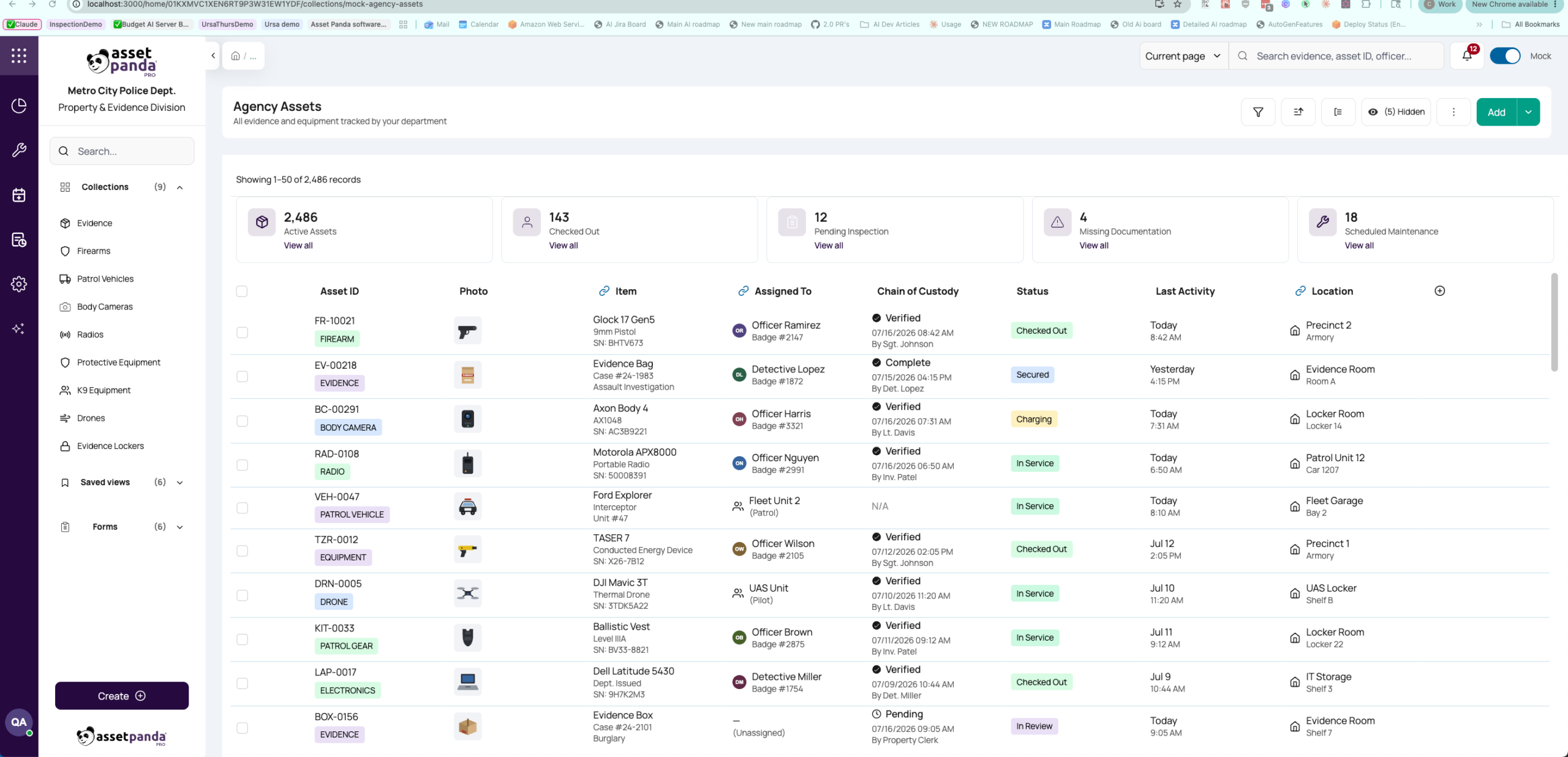Click the Chrome bookmark star icon
Screen dimensions: 1568x757
(1177, 4)
